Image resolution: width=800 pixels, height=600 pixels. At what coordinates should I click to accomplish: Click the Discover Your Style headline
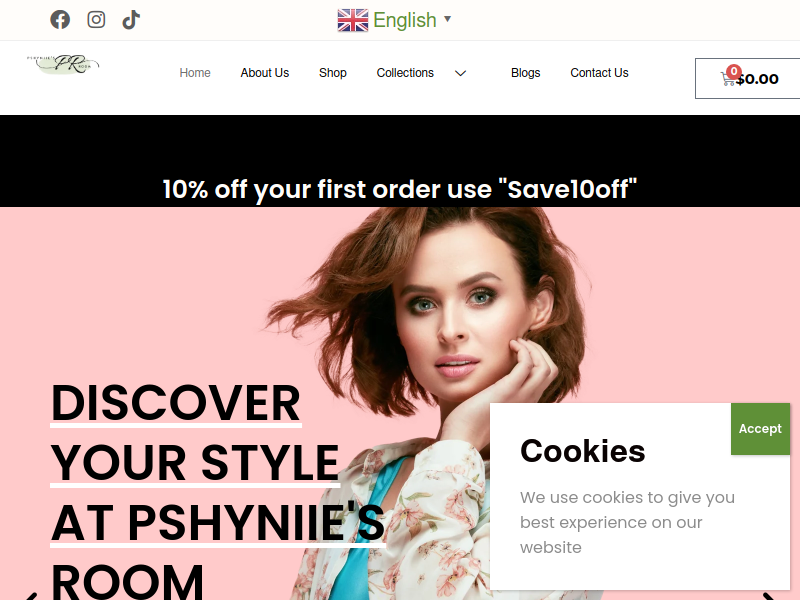[218, 492]
